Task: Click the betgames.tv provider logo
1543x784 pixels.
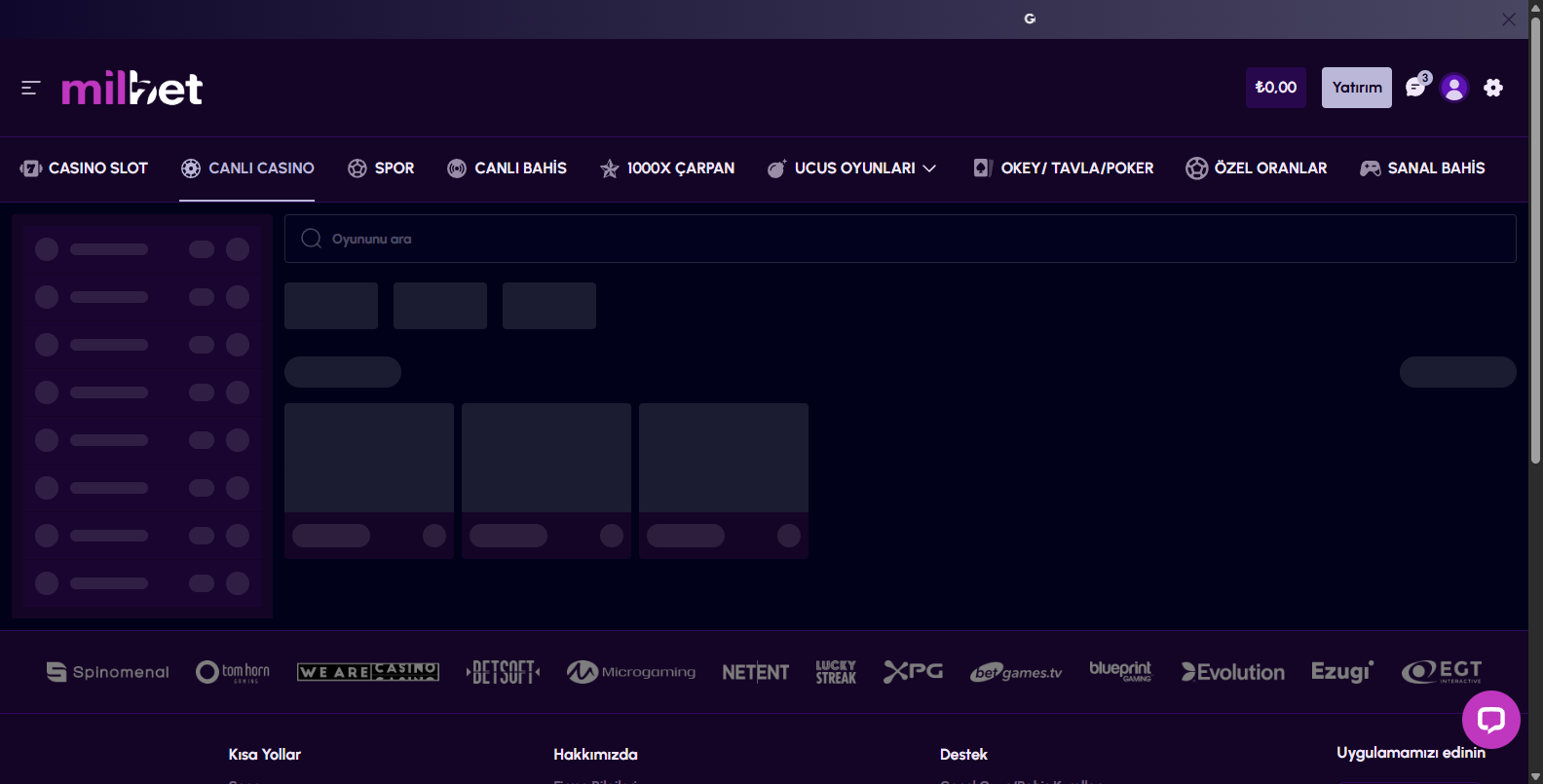Action: pyautogui.click(x=1016, y=672)
